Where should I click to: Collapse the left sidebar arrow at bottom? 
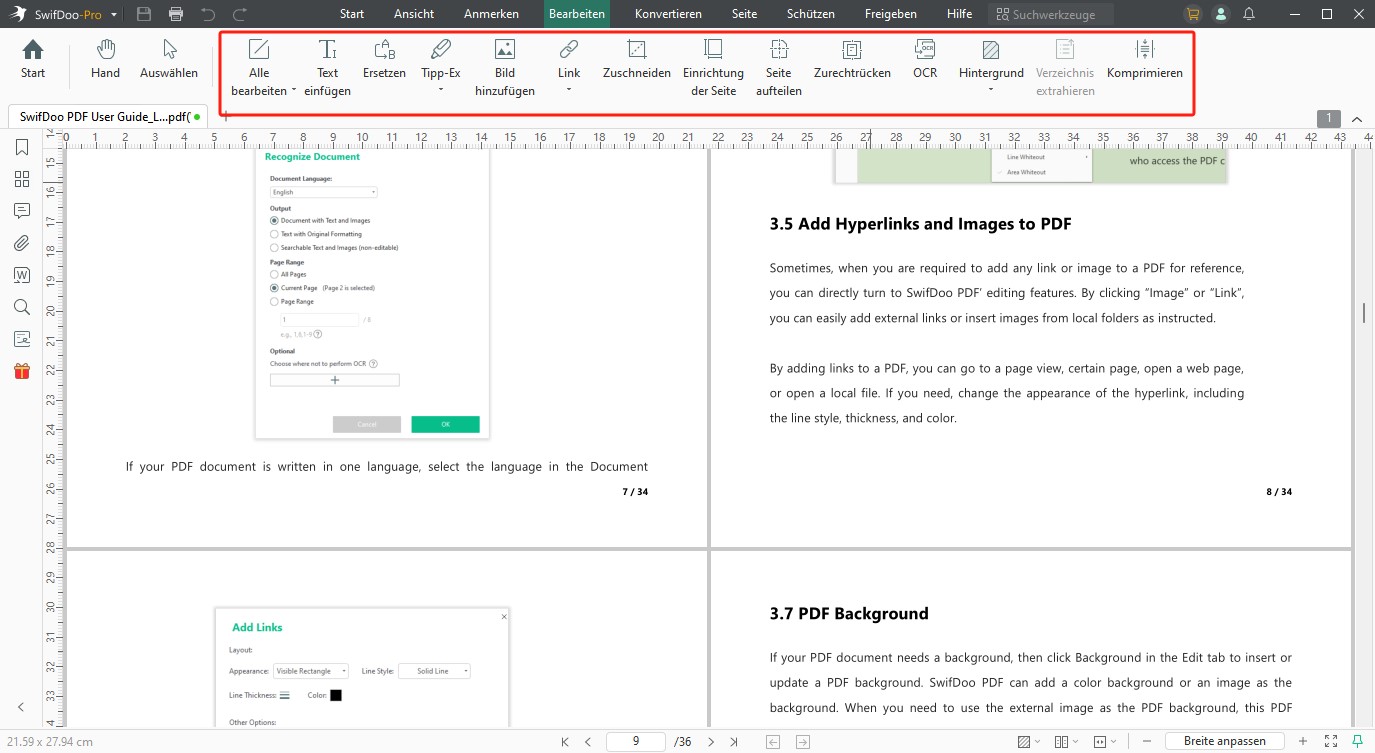(x=21, y=706)
